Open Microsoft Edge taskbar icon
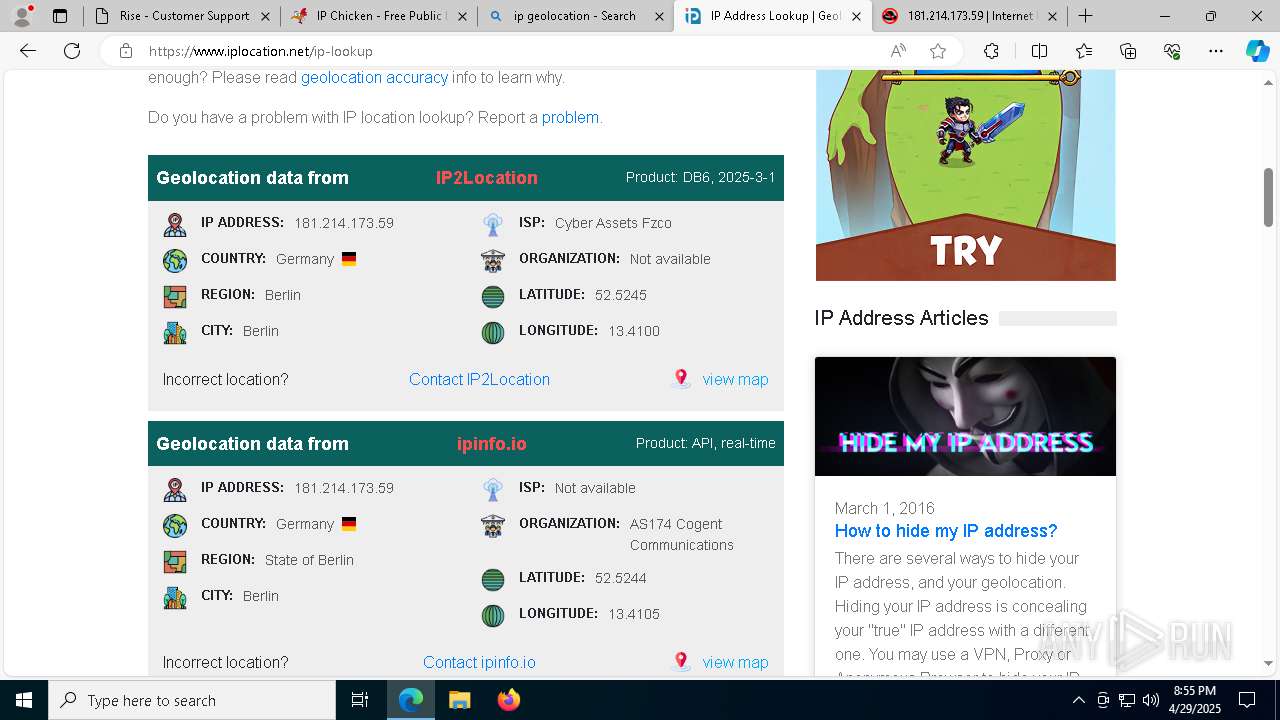The image size is (1280, 720). [411, 700]
